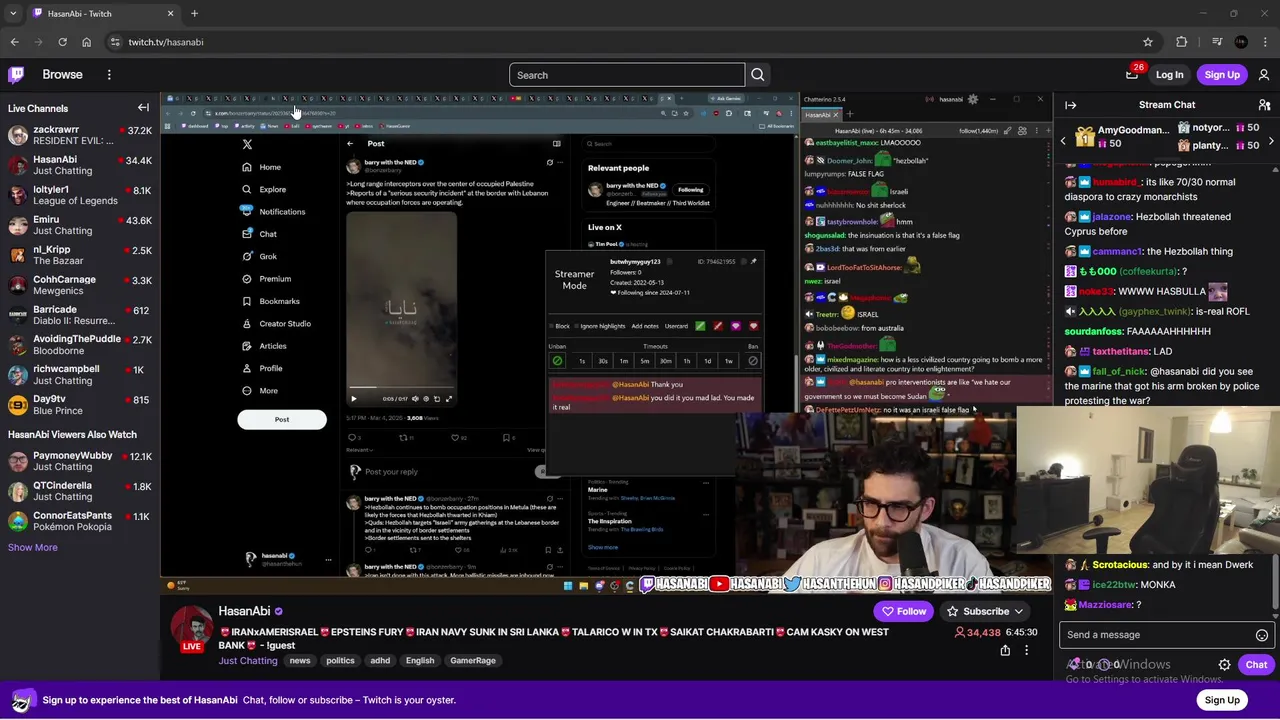1280x720 pixels.
Task: Open richwcampbell channel in sidebar
Action: coord(80,375)
